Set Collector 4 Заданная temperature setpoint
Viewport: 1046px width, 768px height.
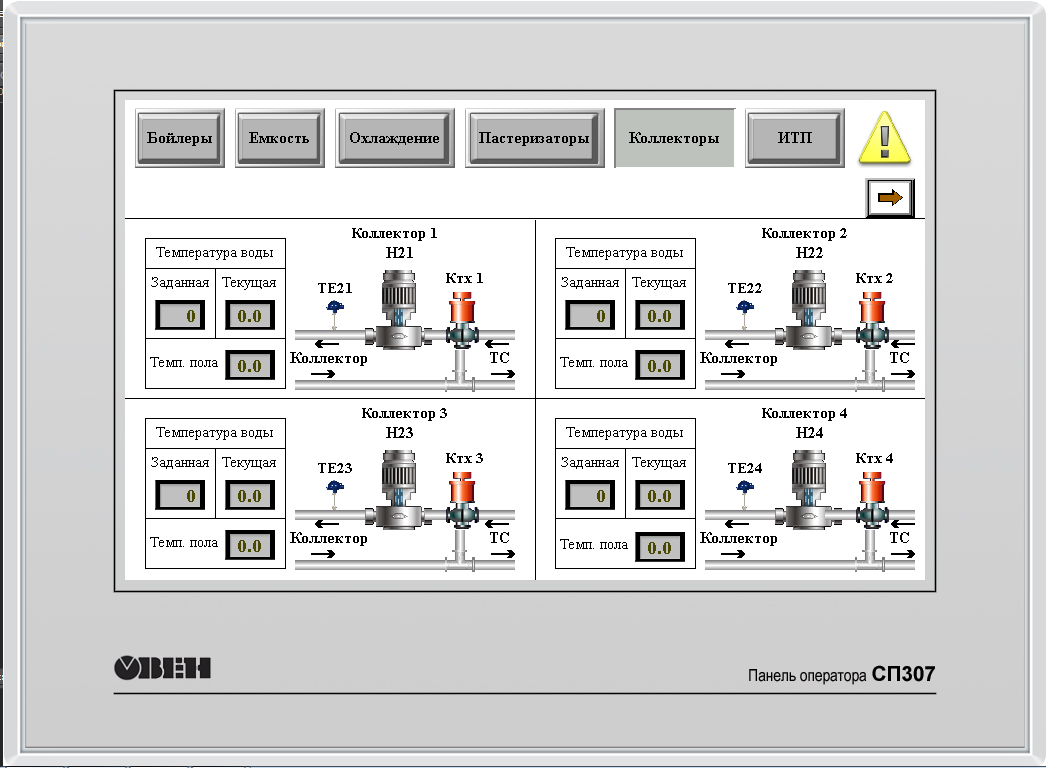591,496
